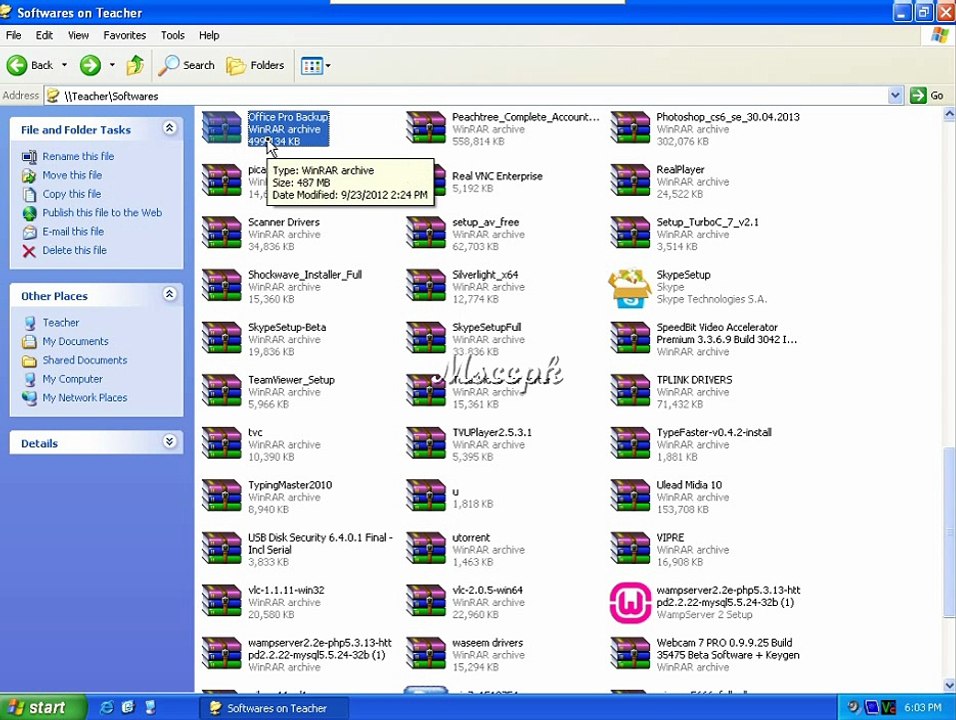Select the Peachtree_Complete_Account archive icon
The width and height of the screenshot is (956, 720).
[426, 127]
